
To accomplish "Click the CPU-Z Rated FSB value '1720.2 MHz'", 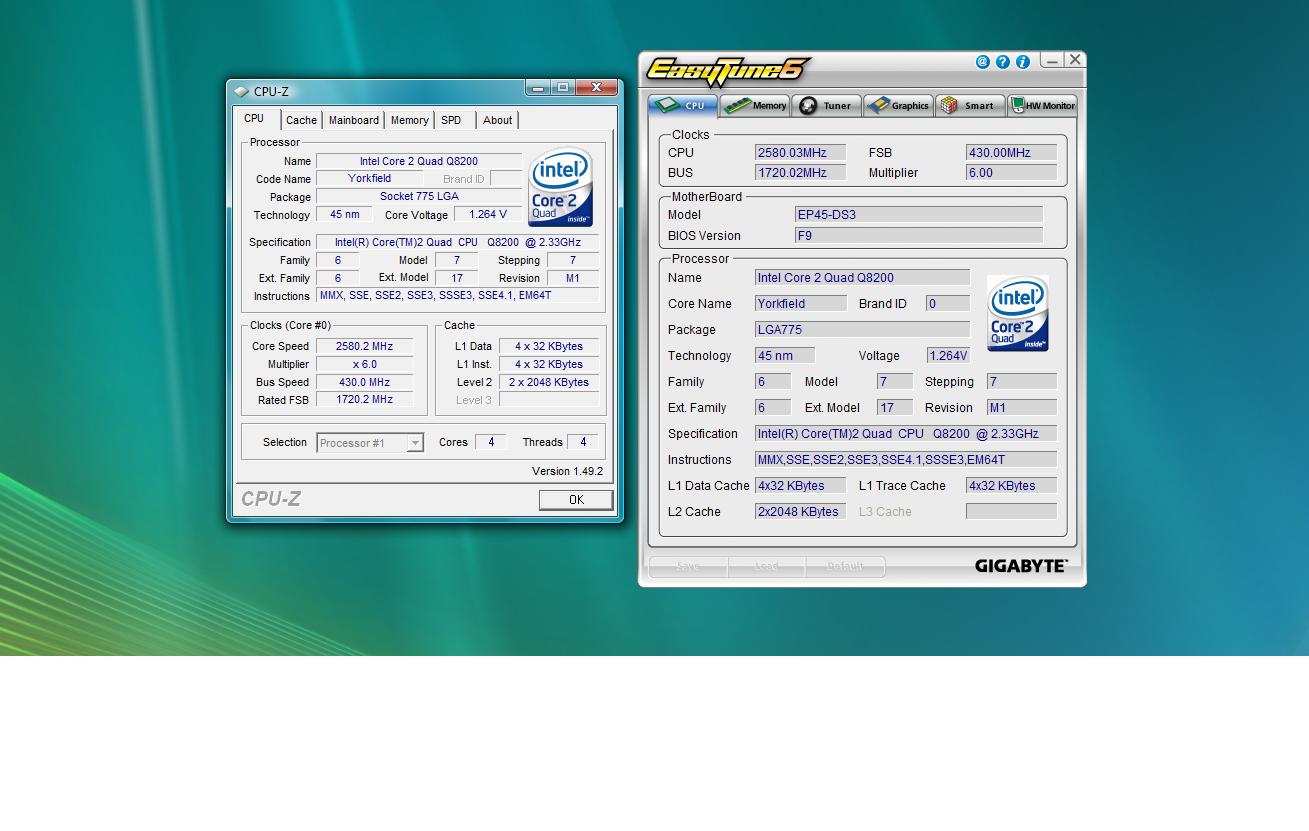I will (364, 399).
